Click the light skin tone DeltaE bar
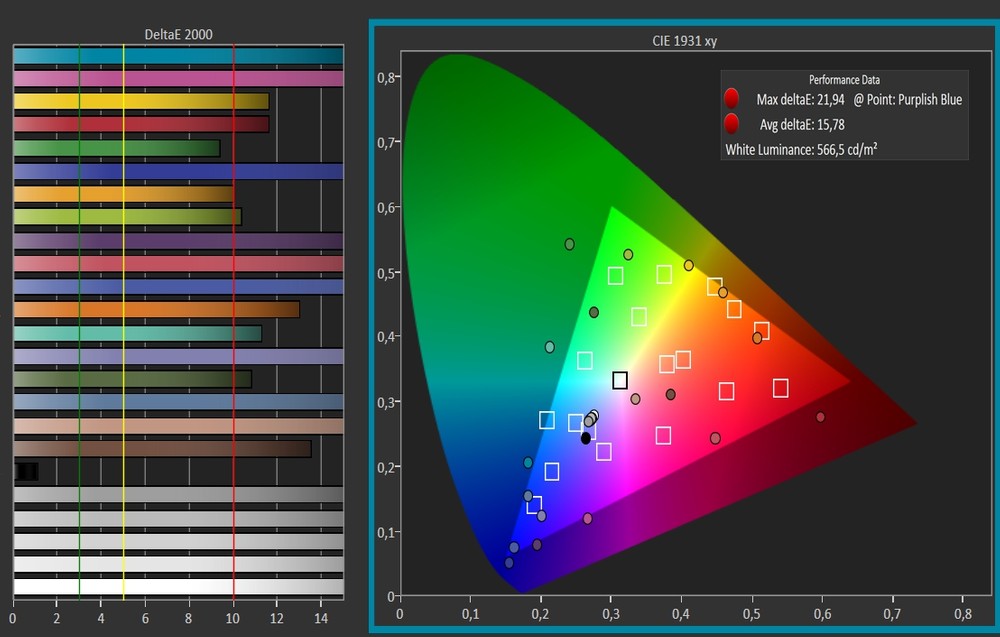Image resolution: width=1000 pixels, height=637 pixels. pos(179,426)
